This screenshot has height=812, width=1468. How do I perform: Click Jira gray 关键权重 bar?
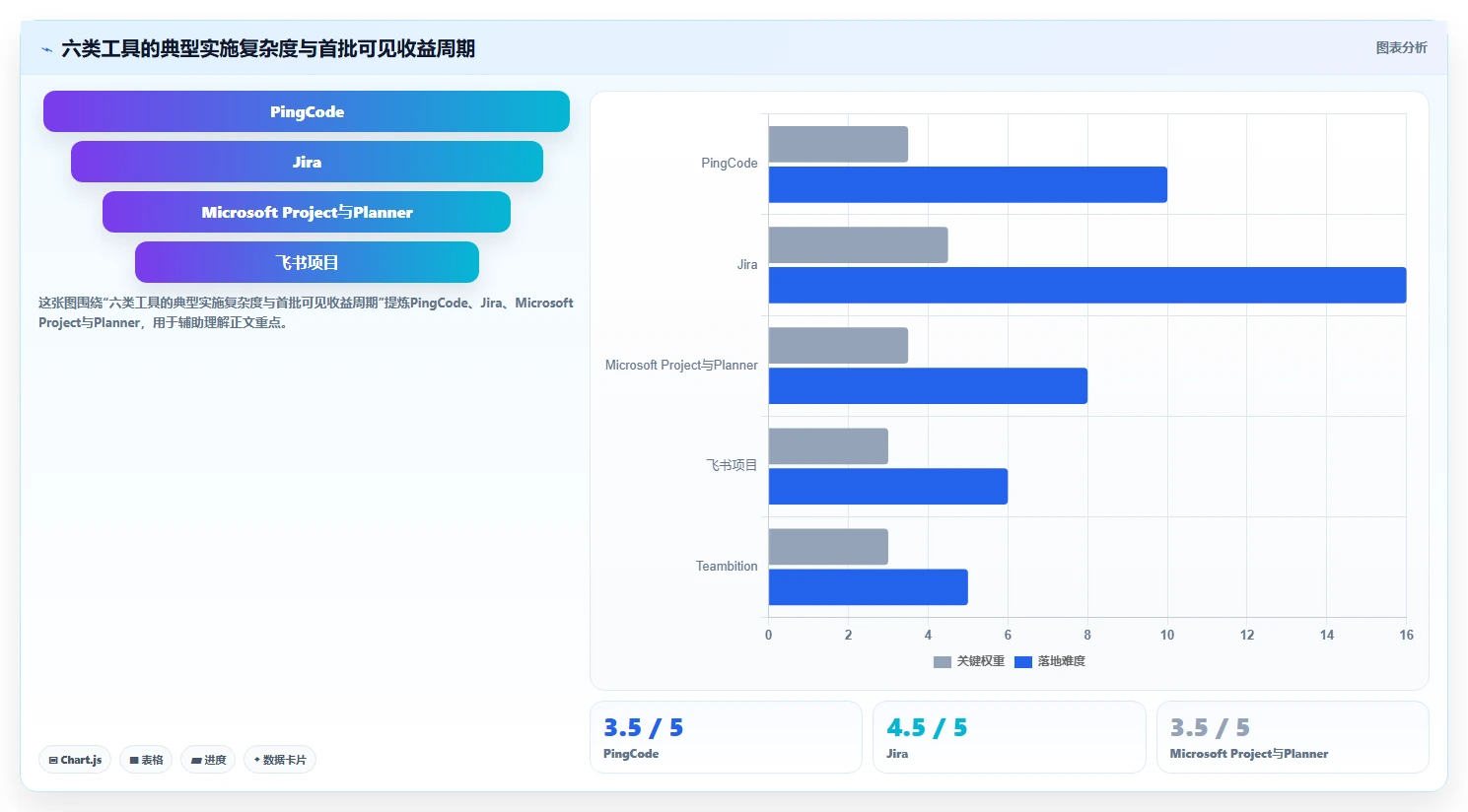(859, 245)
